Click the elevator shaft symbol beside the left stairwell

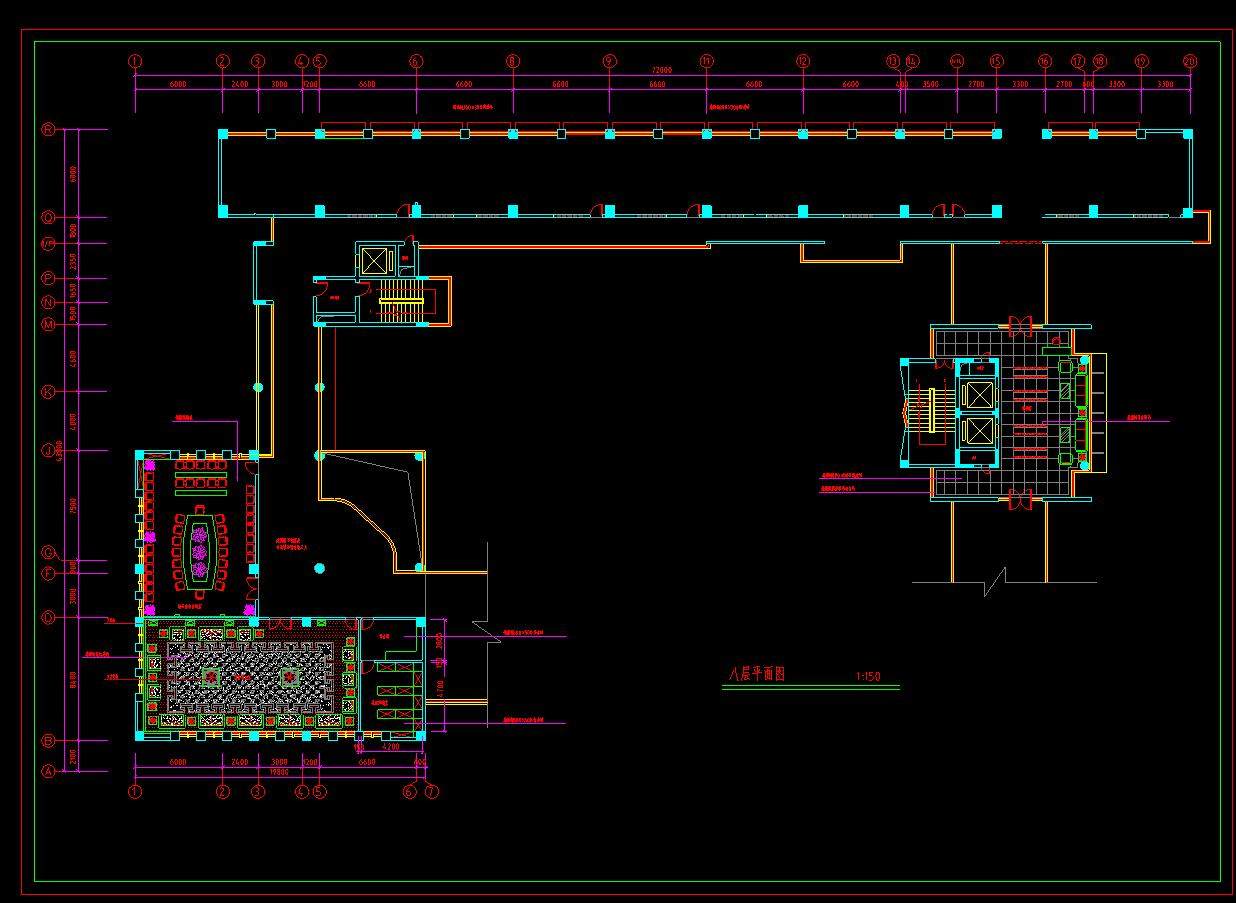point(373,261)
